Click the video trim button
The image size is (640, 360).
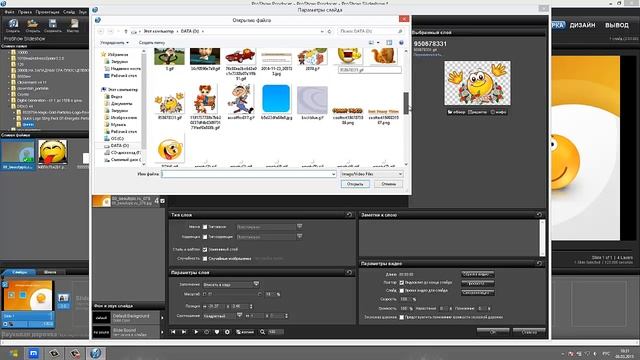coord(478,274)
